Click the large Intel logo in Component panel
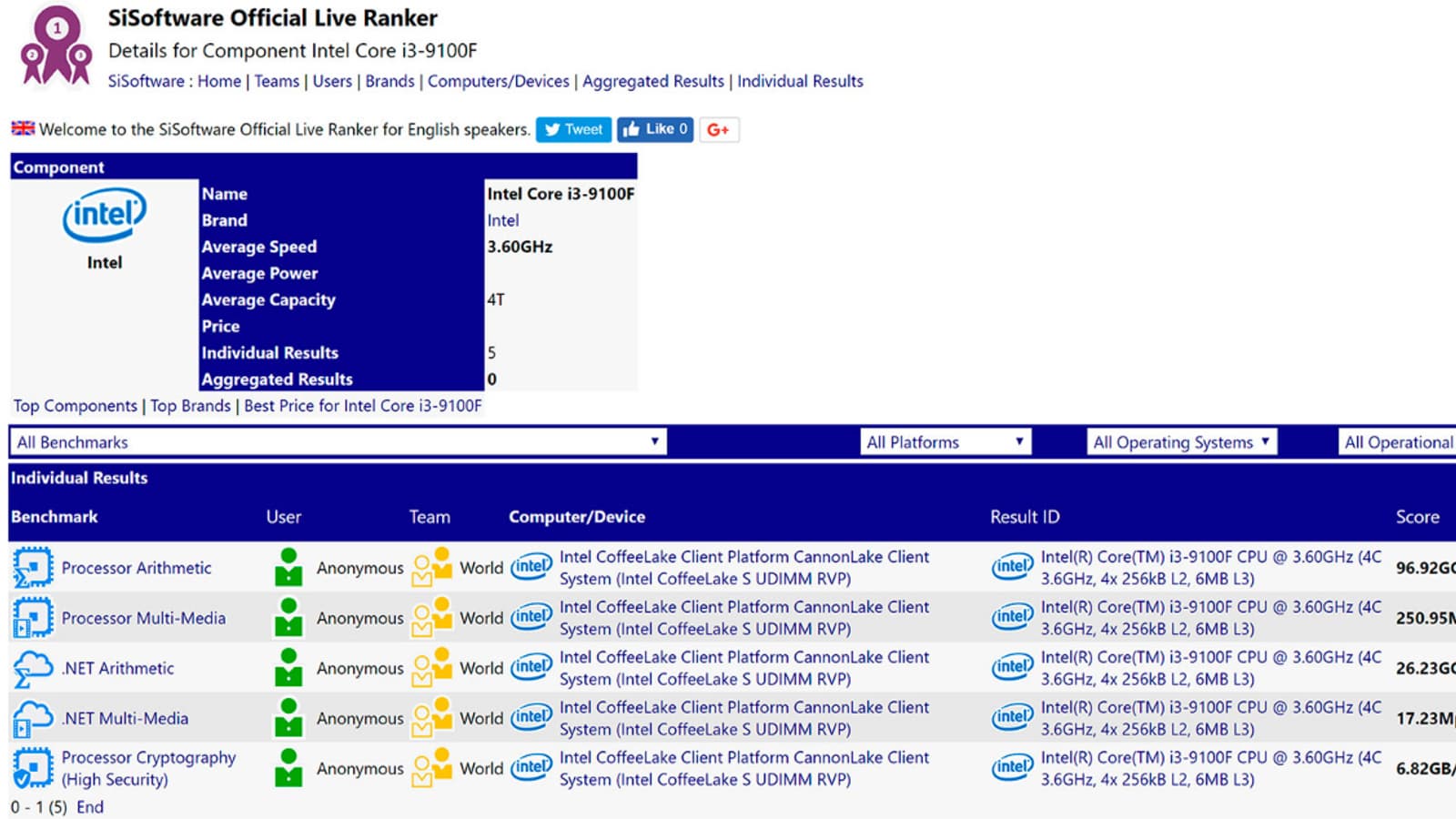1456x819 pixels. tap(105, 215)
